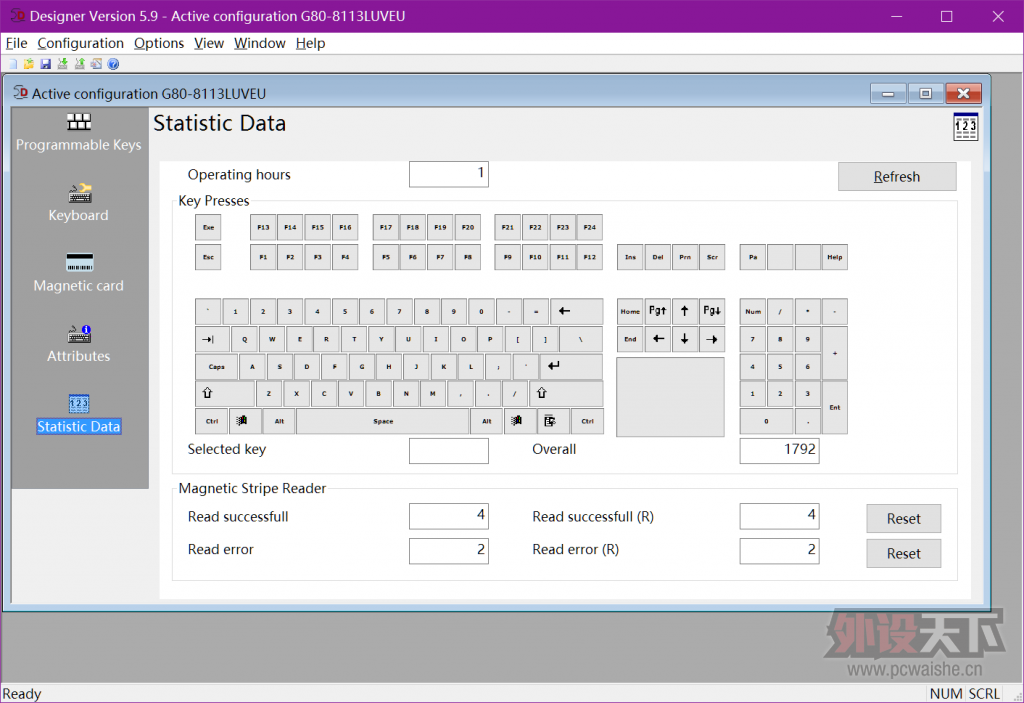This screenshot has height=703, width=1024.
Task: Select the left arrow cursor key
Action: [658, 339]
